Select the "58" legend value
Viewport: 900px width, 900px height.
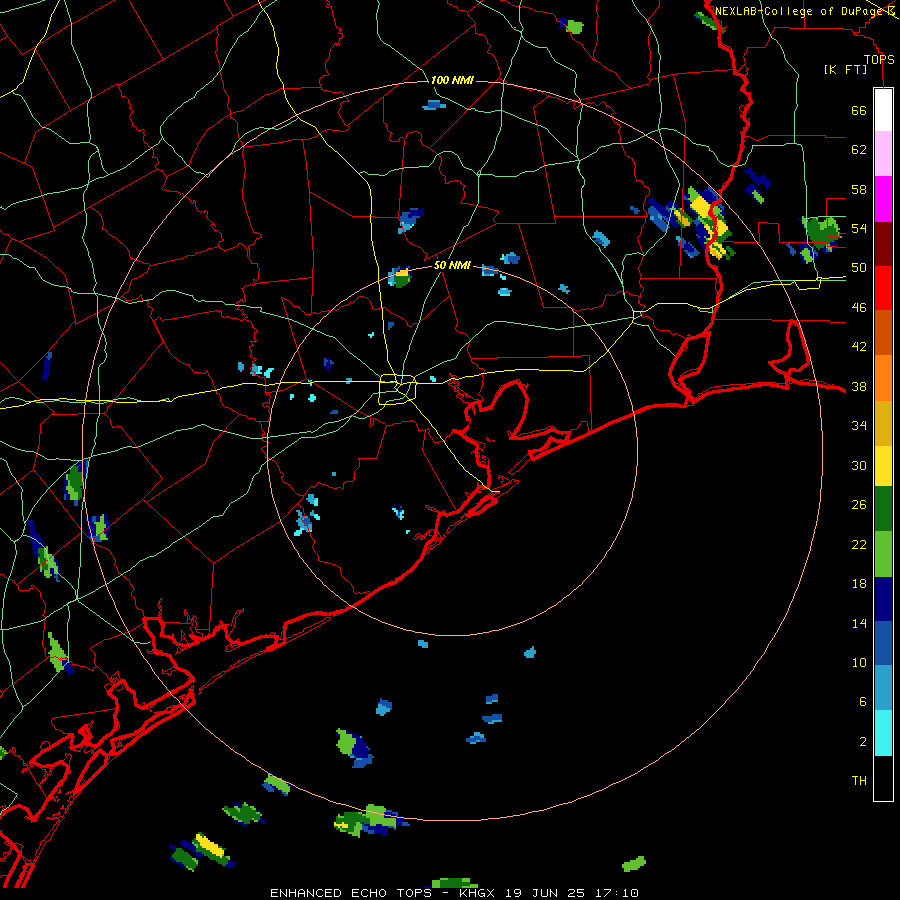click(859, 189)
